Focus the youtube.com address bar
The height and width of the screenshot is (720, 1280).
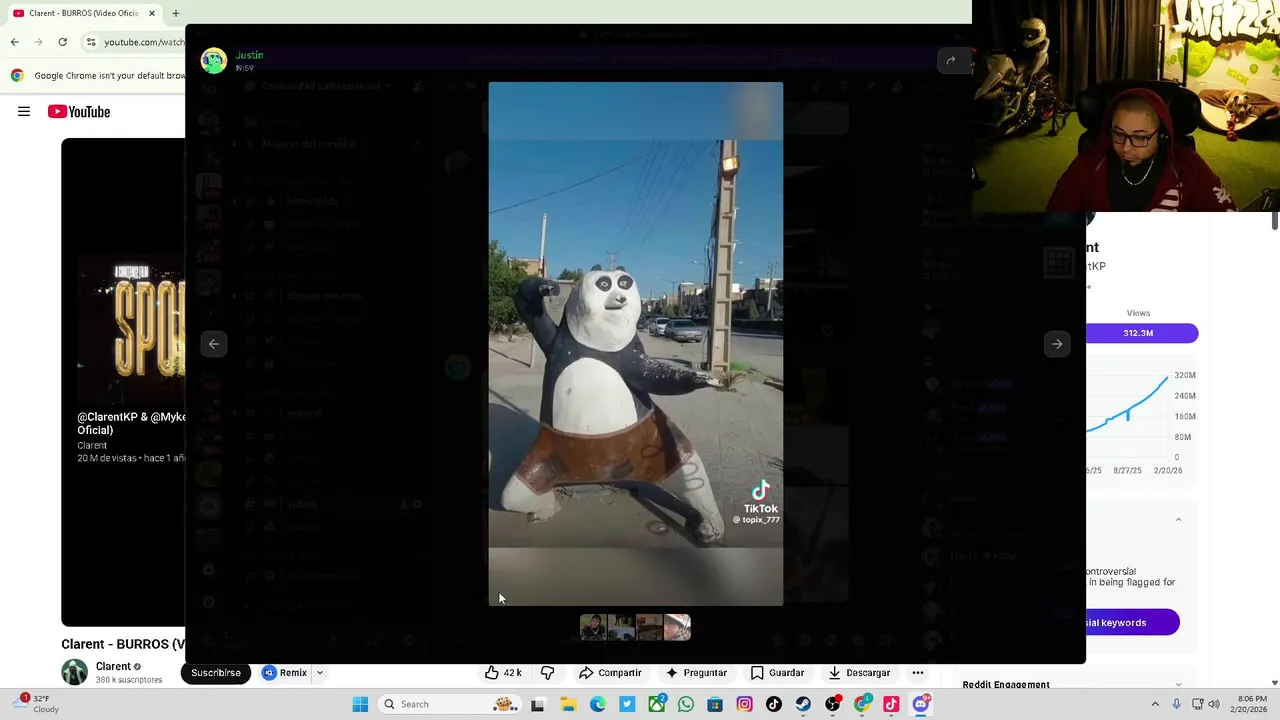(144, 42)
